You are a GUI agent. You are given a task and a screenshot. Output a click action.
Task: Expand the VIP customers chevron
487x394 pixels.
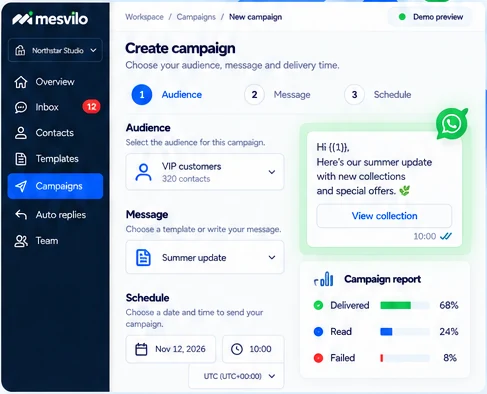(272, 172)
